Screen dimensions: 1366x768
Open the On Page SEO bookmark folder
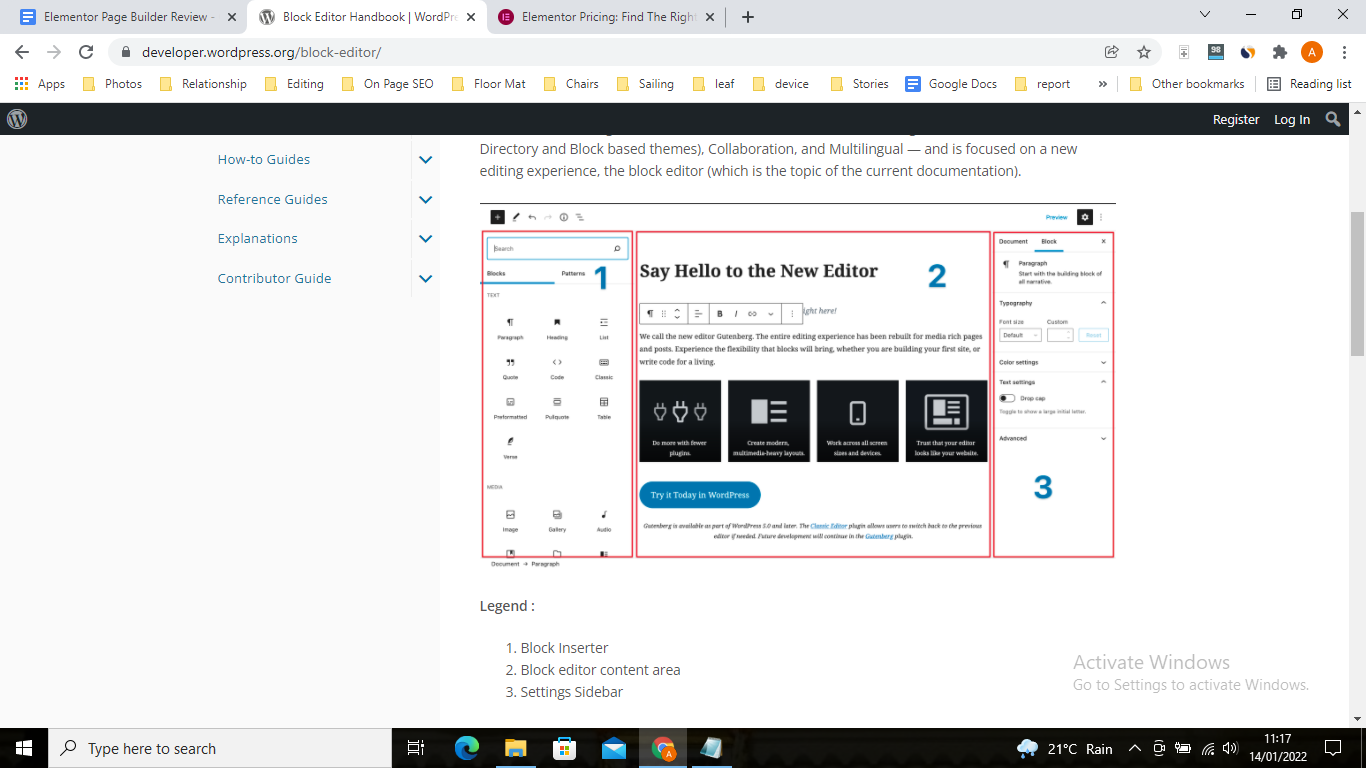click(388, 84)
